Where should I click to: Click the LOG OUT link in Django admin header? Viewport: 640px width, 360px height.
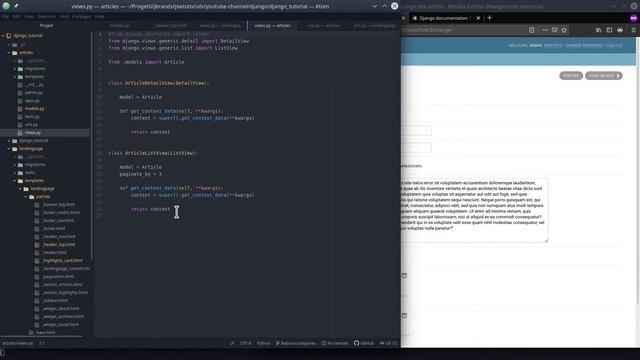(x=614, y=45)
